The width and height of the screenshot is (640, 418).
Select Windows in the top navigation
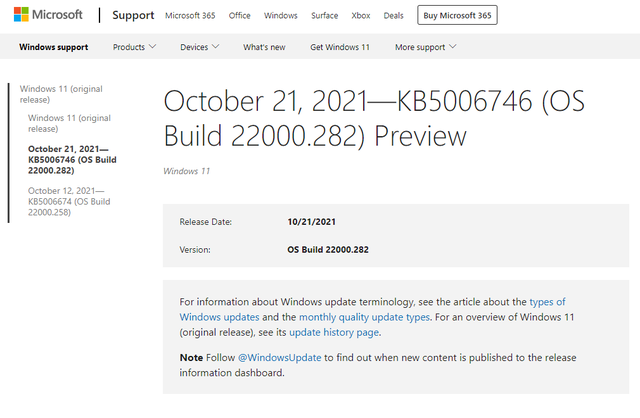tap(281, 16)
